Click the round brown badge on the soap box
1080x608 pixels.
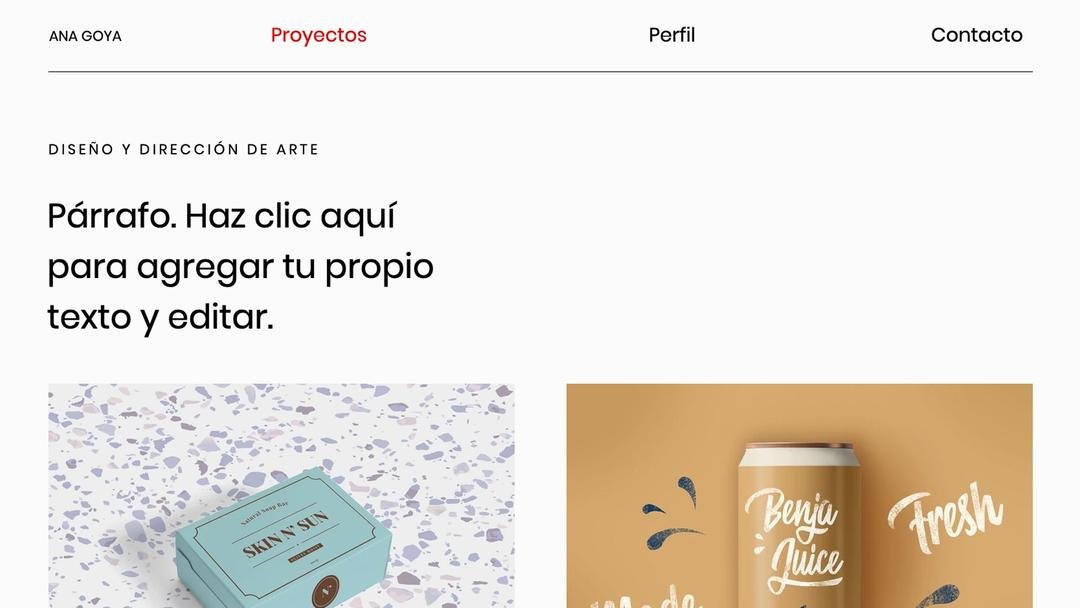click(x=325, y=592)
